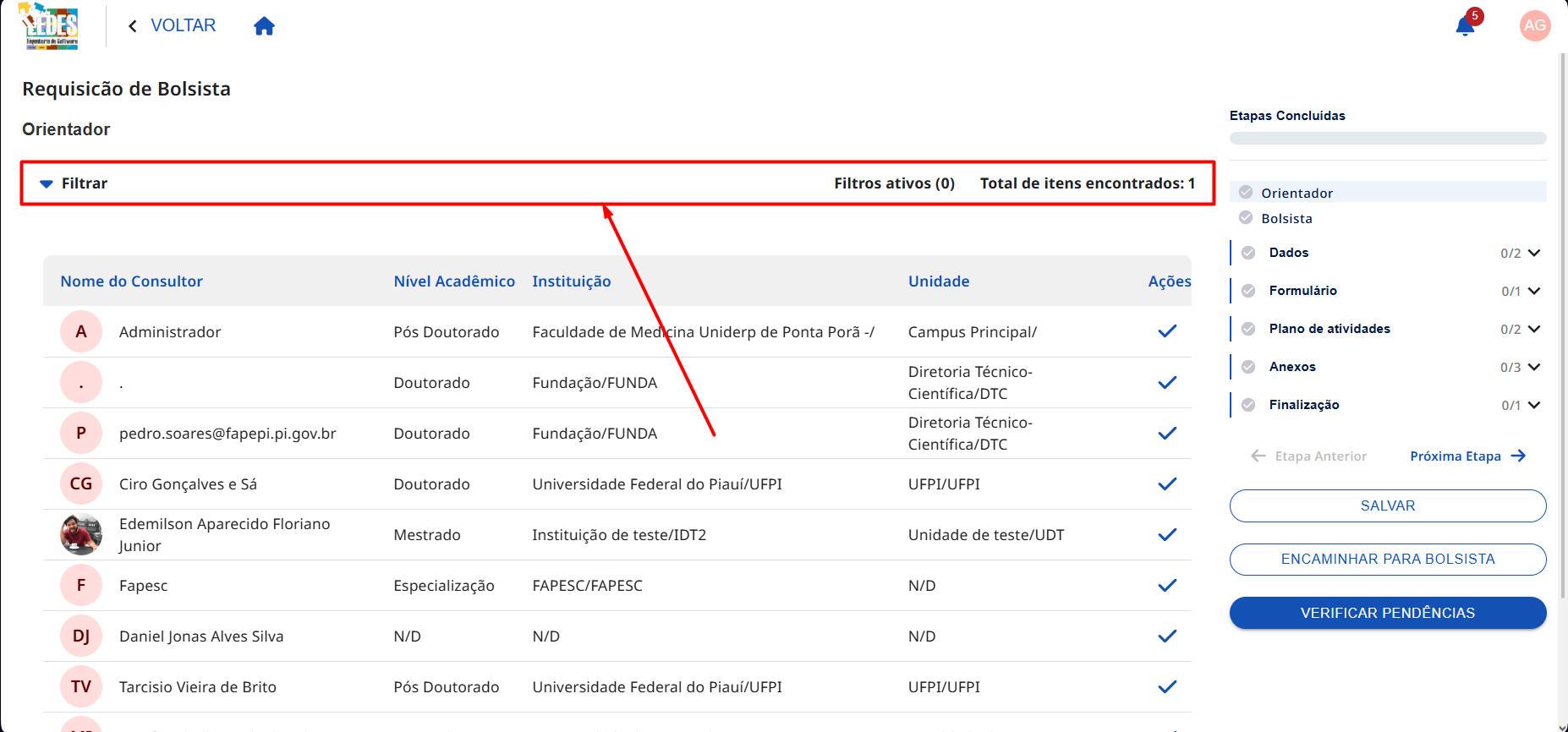Toggle the Dados step status circle

coord(1248,253)
